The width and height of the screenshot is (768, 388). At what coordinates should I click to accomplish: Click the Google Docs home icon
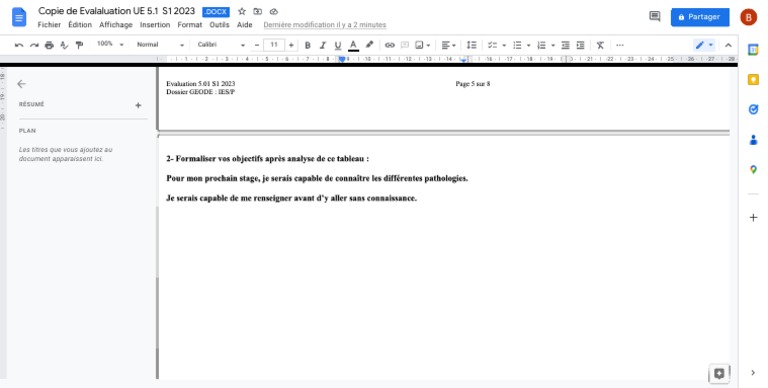[19, 17]
